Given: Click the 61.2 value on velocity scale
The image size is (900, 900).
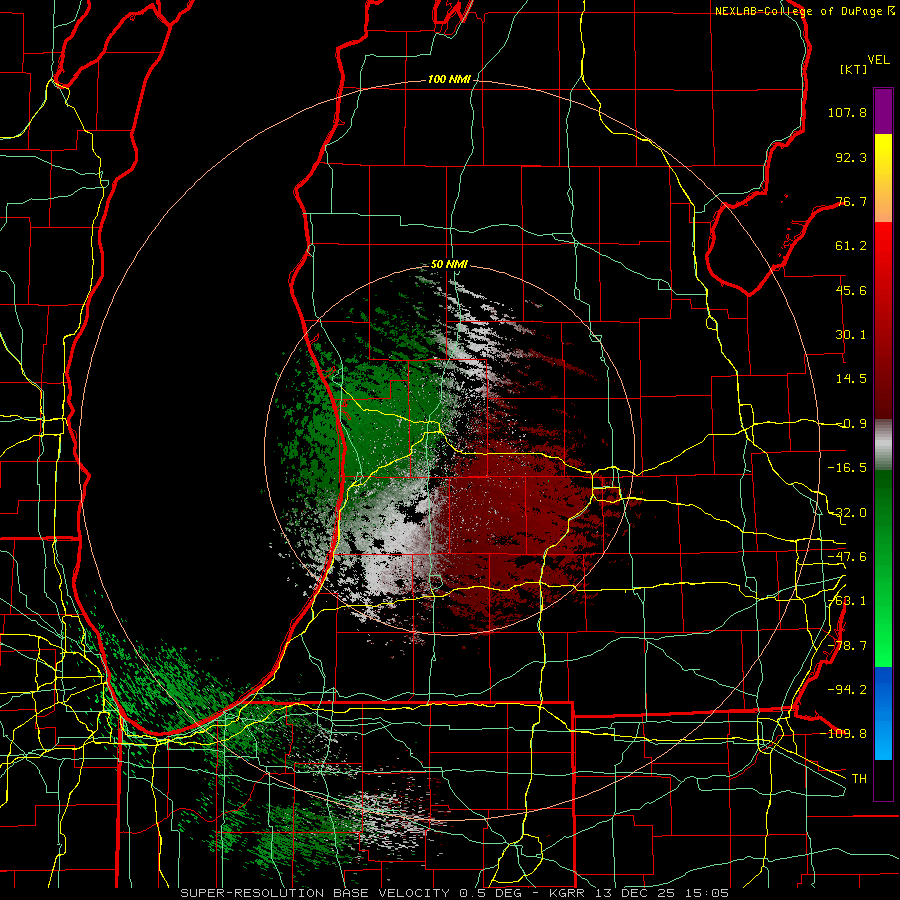Looking at the screenshot, I should coord(851,246).
